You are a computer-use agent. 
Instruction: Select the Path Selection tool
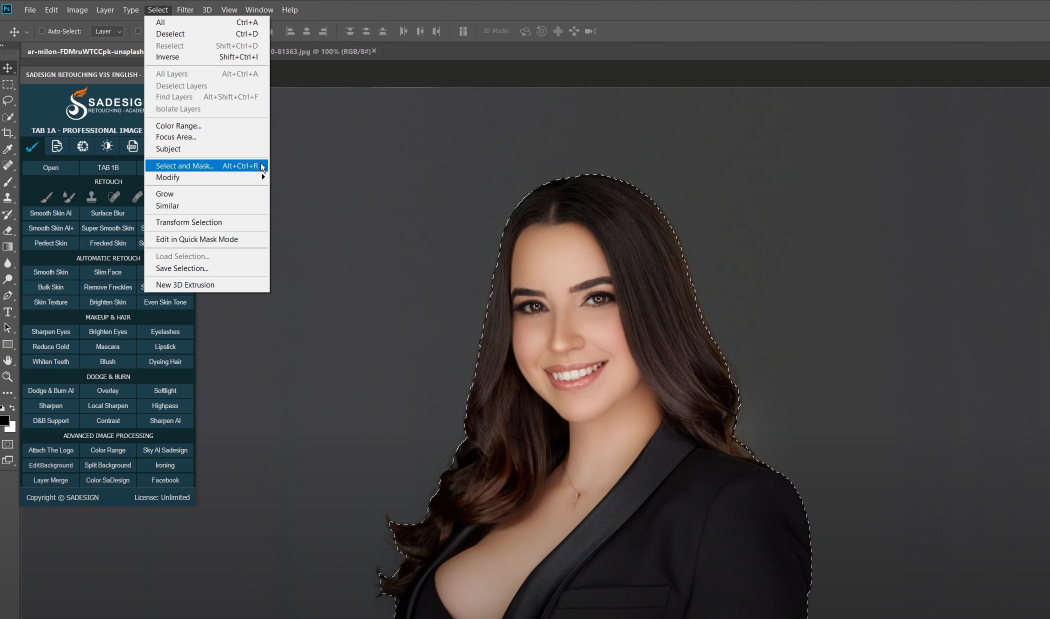[8, 328]
